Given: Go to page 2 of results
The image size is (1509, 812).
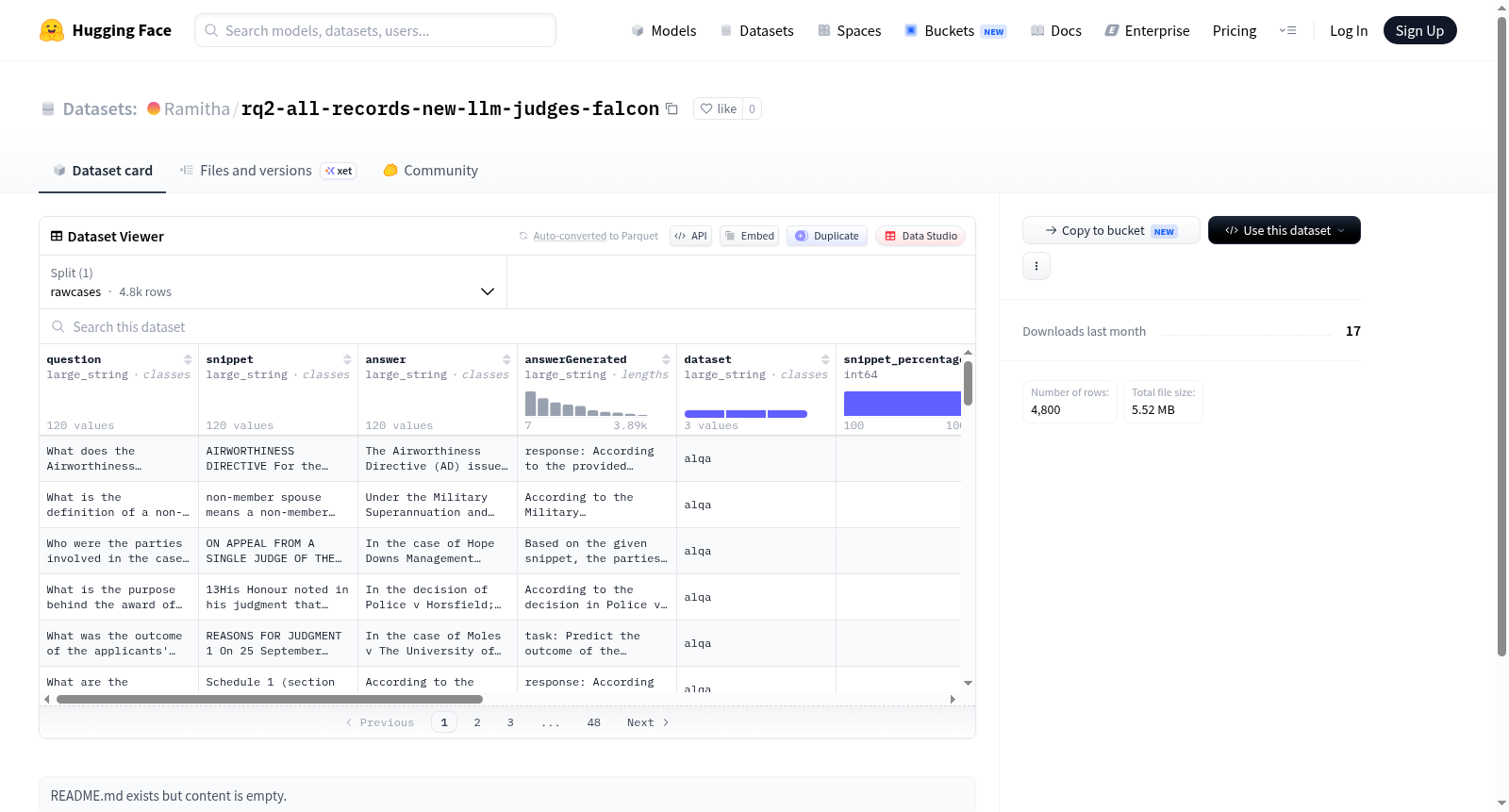Looking at the screenshot, I should [477, 722].
